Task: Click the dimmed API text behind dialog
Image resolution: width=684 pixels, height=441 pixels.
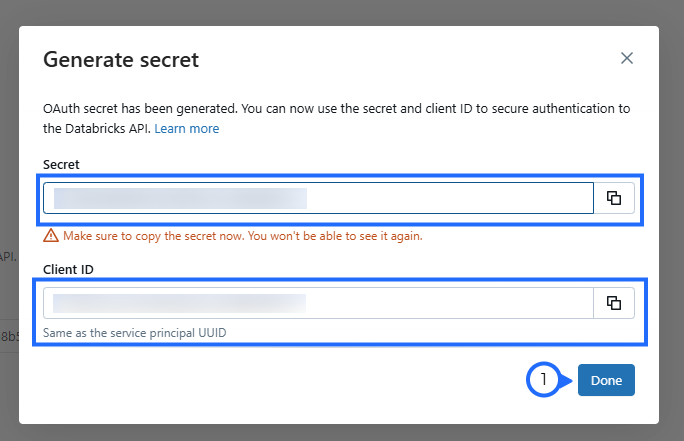Action: (x=8, y=257)
